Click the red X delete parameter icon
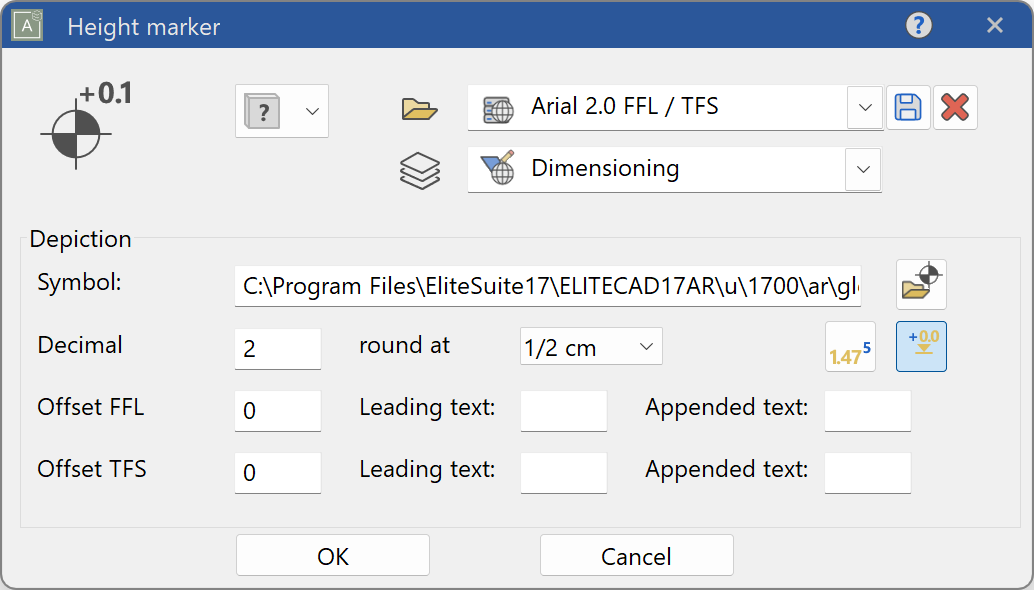The width and height of the screenshot is (1034, 590). [955, 108]
